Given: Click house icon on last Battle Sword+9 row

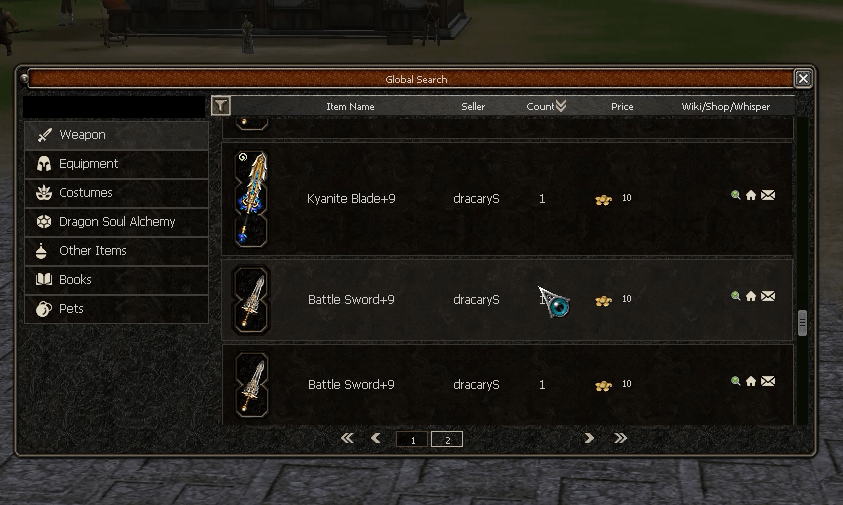Looking at the screenshot, I should coord(751,381).
